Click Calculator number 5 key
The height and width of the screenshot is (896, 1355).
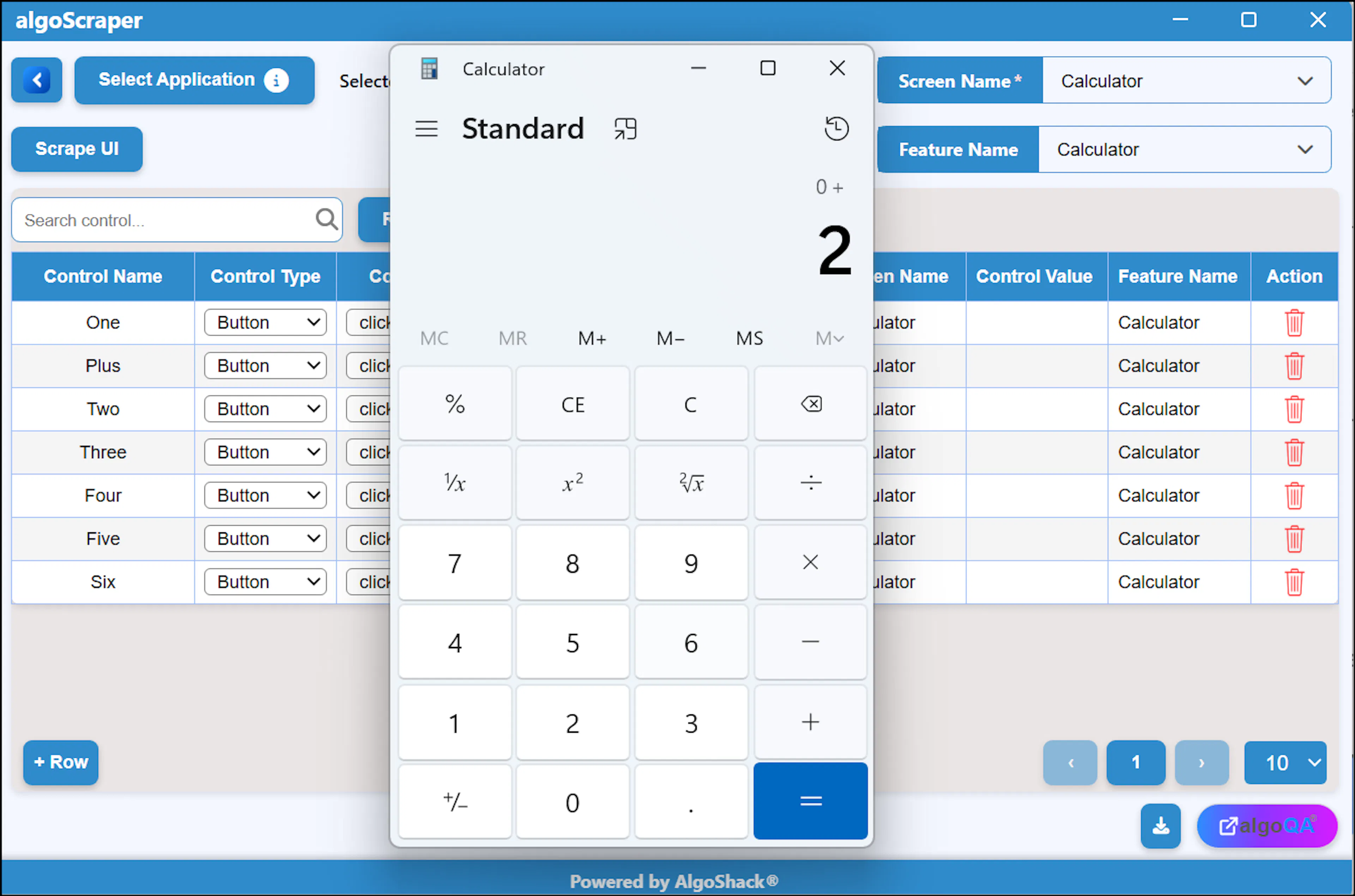[573, 642]
